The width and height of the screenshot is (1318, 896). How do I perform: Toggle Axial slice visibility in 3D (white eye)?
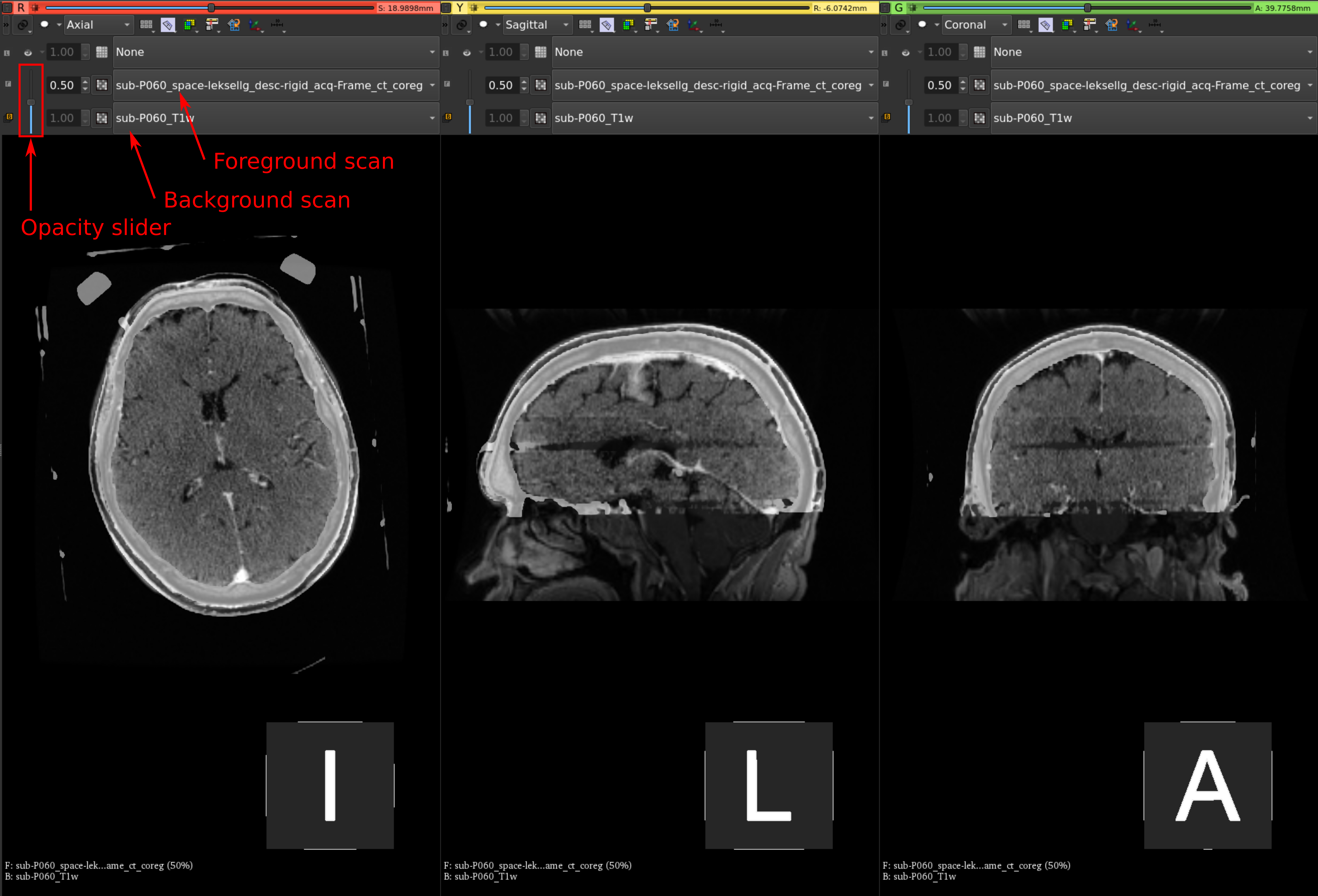[44, 24]
